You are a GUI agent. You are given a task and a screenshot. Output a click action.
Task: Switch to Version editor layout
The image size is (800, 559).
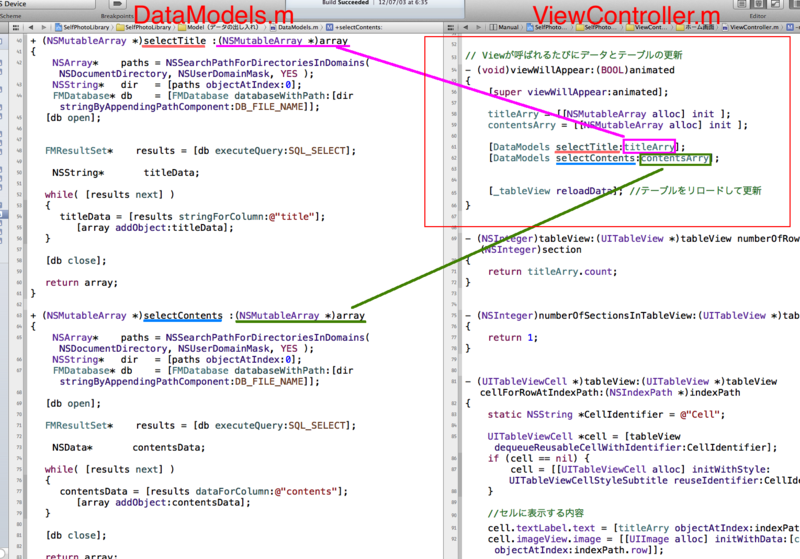click(x=776, y=4)
